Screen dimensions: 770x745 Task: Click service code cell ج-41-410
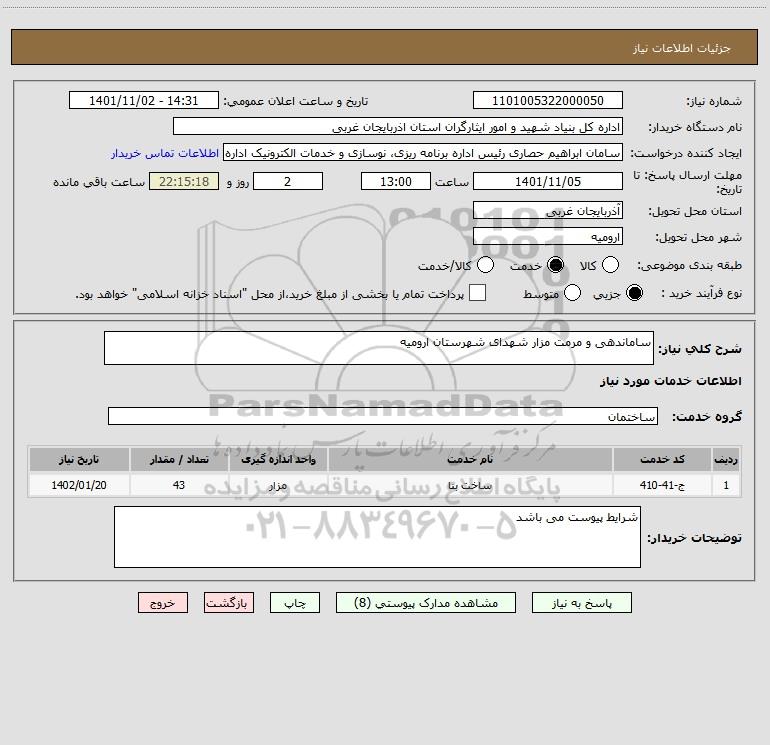point(662,485)
